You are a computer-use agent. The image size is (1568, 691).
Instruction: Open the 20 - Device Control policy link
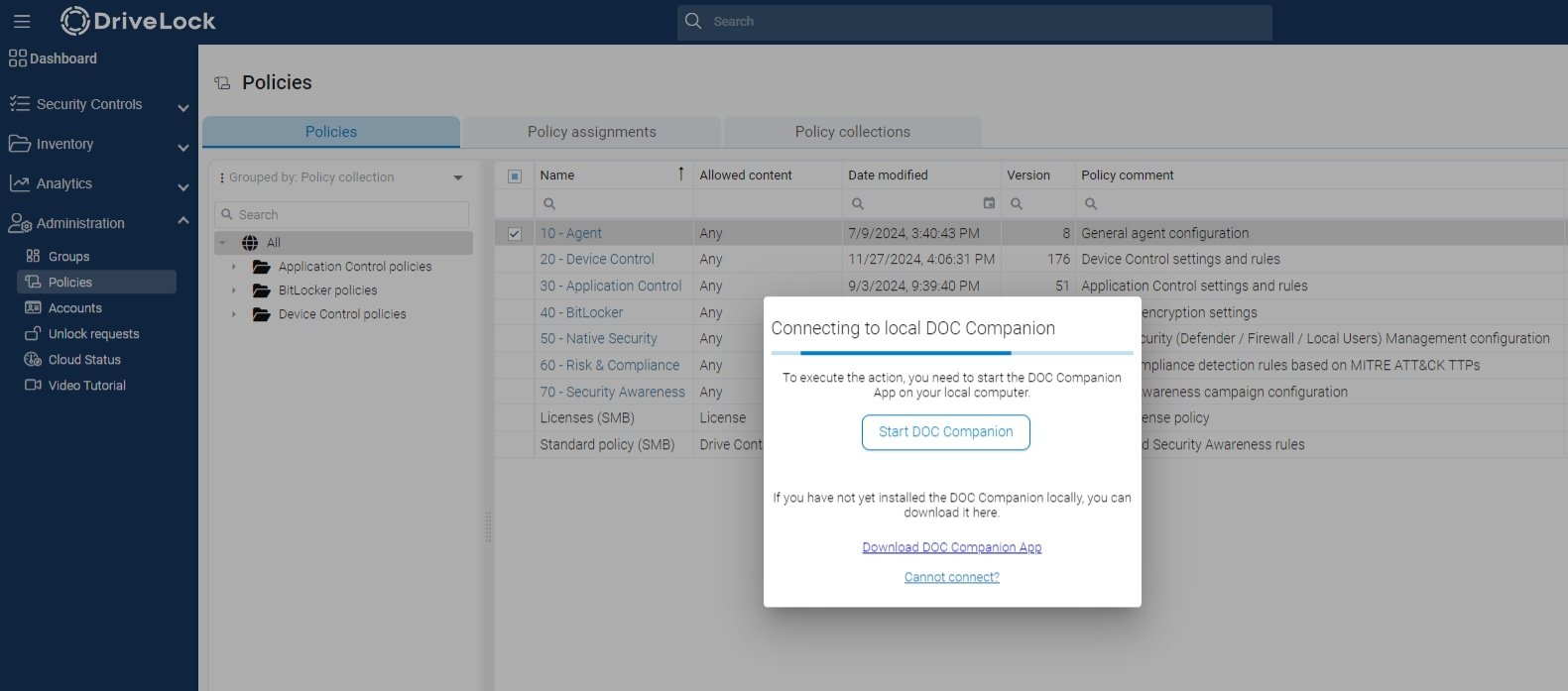597,259
